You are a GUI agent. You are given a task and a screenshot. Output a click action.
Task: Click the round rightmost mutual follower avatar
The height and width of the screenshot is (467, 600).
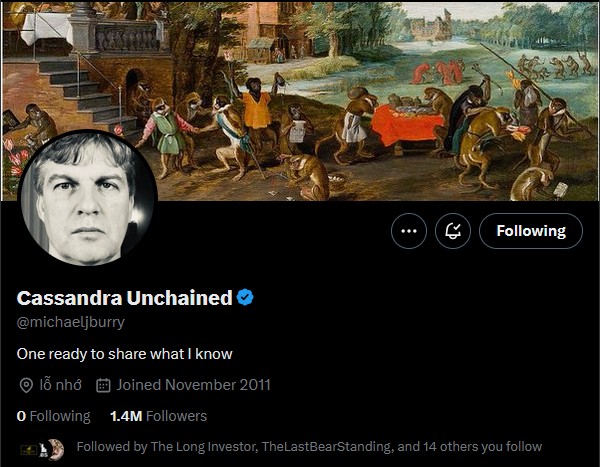tap(56, 446)
